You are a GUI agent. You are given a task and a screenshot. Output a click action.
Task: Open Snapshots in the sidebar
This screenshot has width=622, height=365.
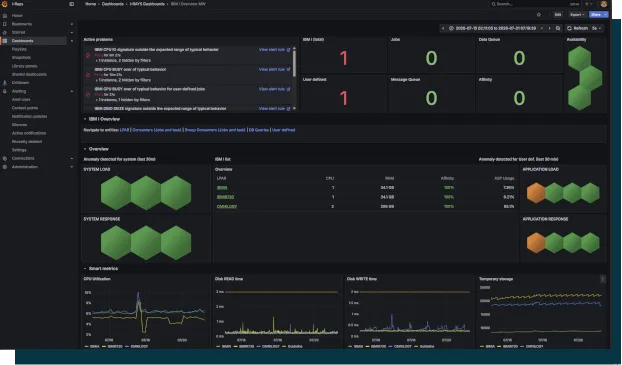tap(21, 58)
